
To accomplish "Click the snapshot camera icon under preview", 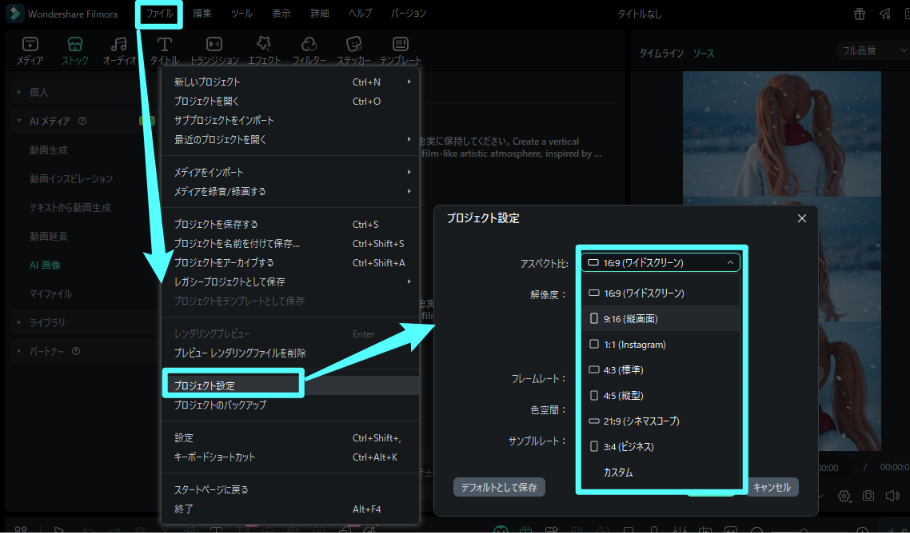I will (x=868, y=496).
